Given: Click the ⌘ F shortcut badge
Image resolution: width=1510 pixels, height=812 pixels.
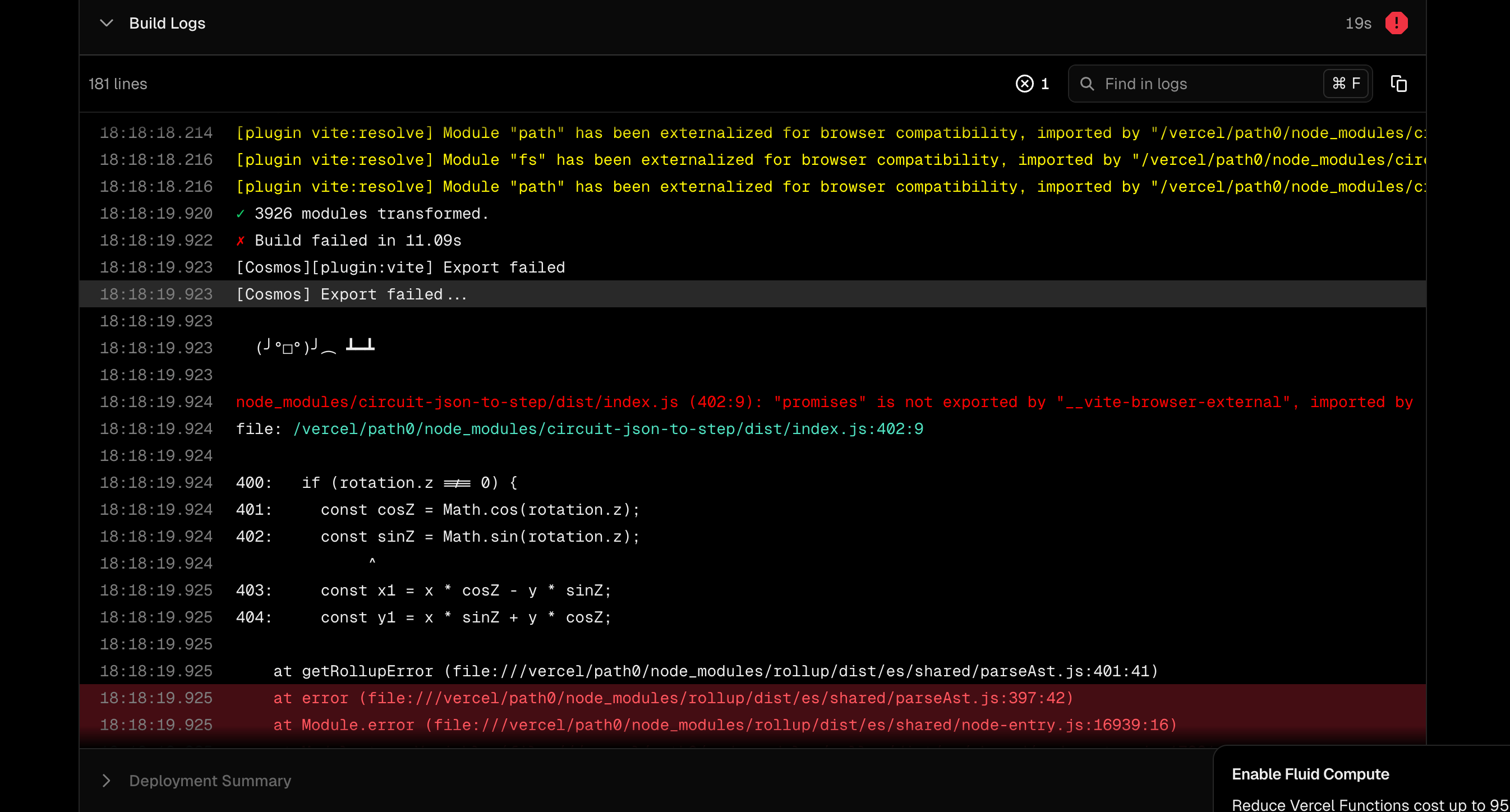Looking at the screenshot, I should click(1345, 84).
